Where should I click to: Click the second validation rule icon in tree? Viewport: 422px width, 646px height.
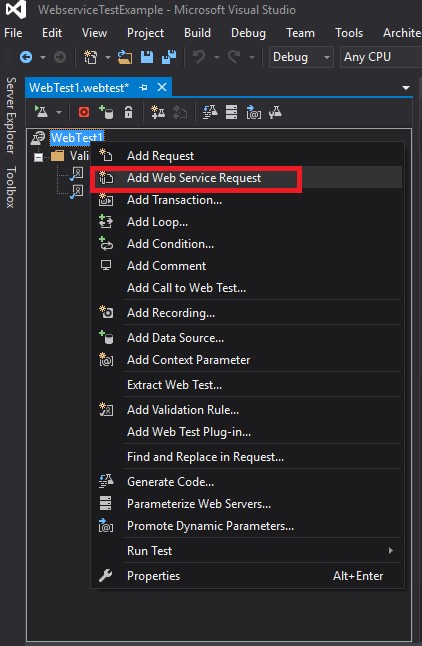tap(77, 192)
